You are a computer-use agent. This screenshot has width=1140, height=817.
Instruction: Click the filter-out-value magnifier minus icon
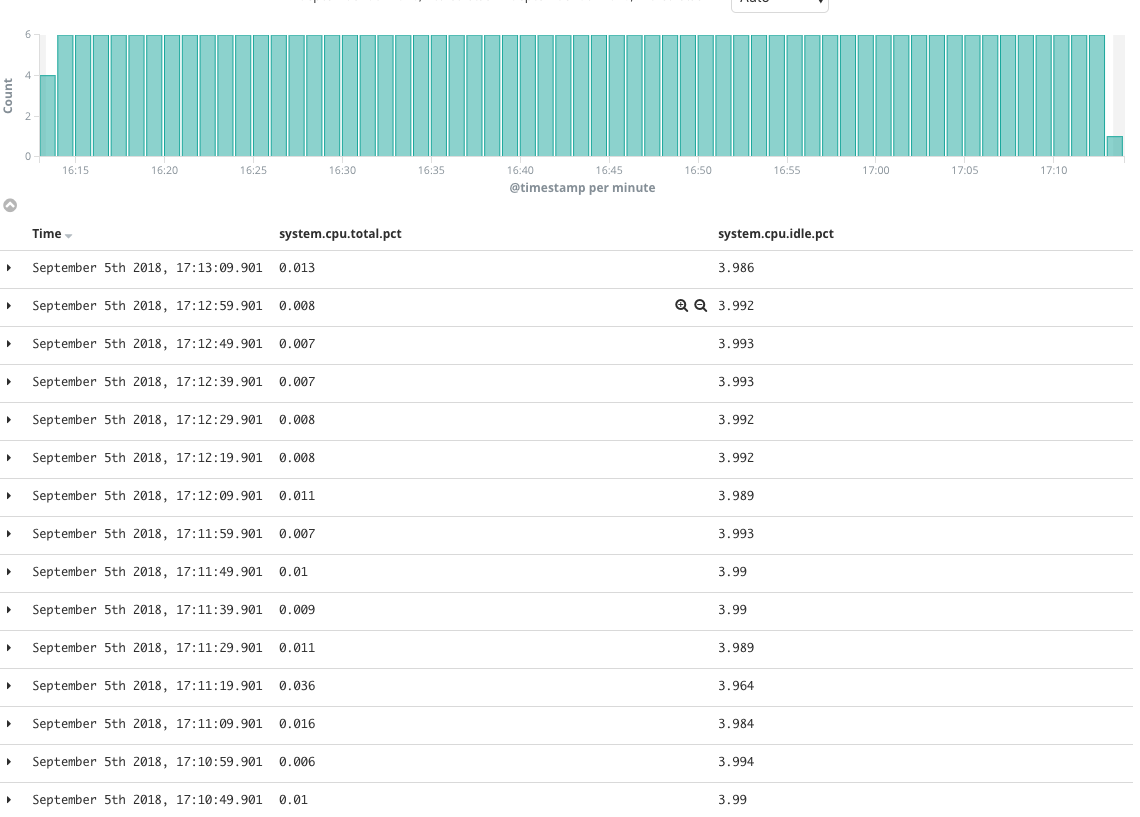[x=700, y=306]
